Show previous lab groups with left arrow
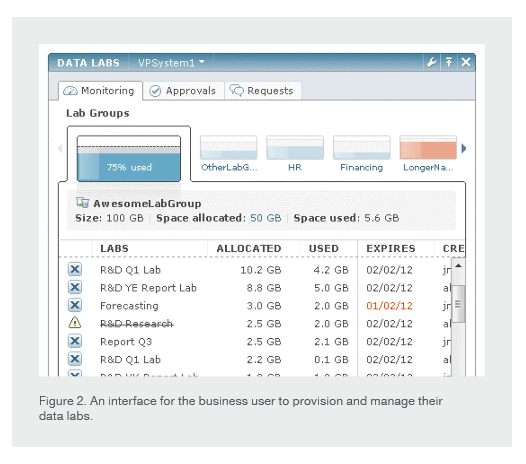The height and width of the screenshot is (464, 526). point(60,148)
